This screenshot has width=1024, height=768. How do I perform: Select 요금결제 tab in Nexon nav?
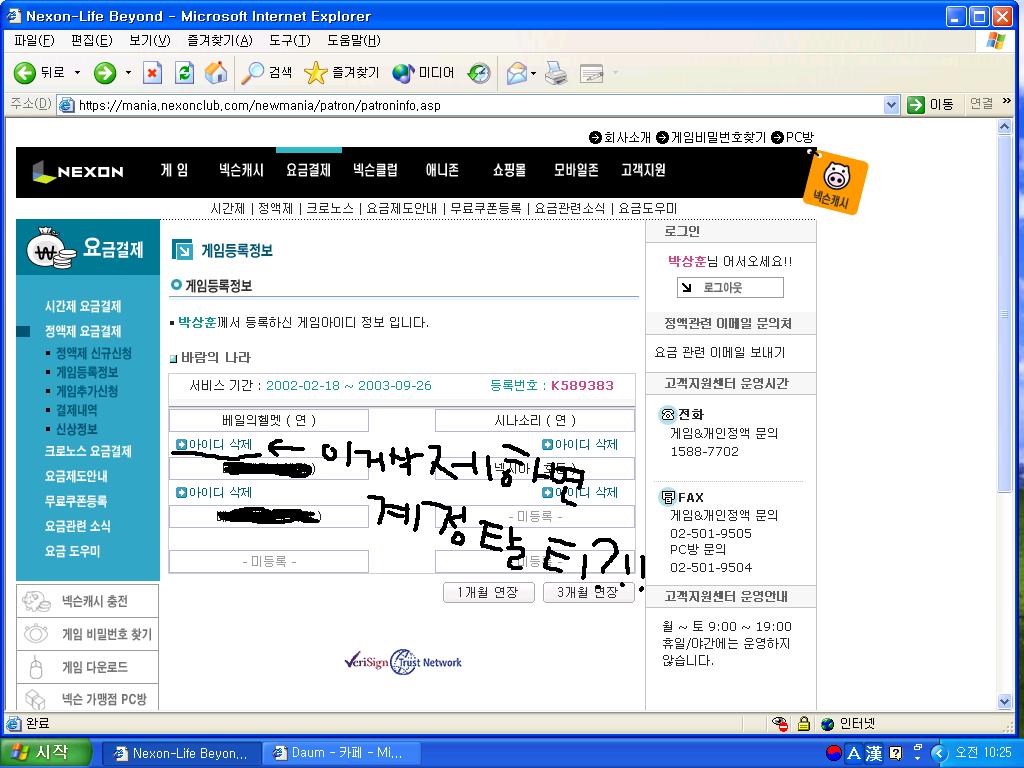click(308, 170)
